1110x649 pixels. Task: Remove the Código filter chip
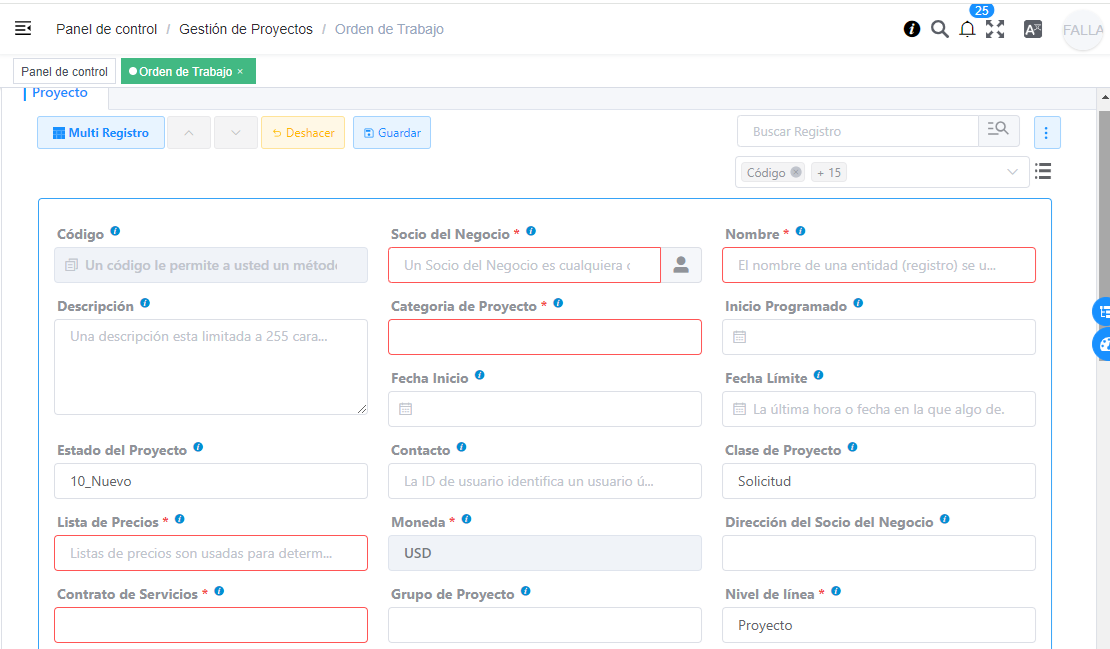click(x=795, y=171)
